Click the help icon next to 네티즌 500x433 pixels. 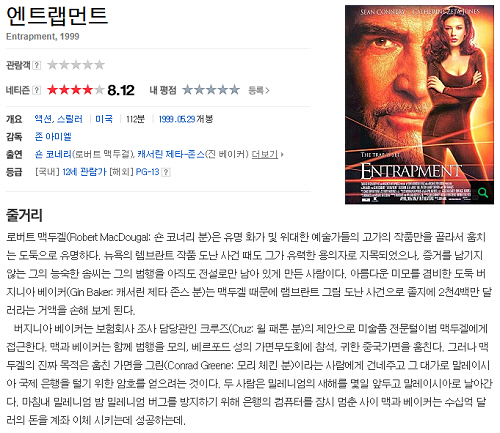37,90
